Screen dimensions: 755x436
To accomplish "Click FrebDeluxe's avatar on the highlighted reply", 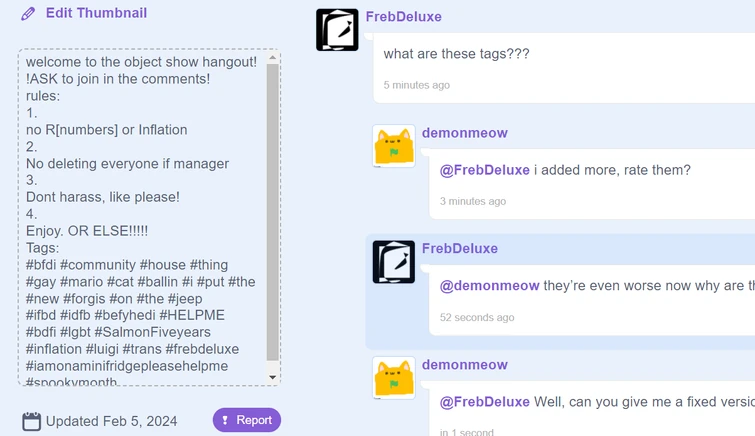I will 393,262.
